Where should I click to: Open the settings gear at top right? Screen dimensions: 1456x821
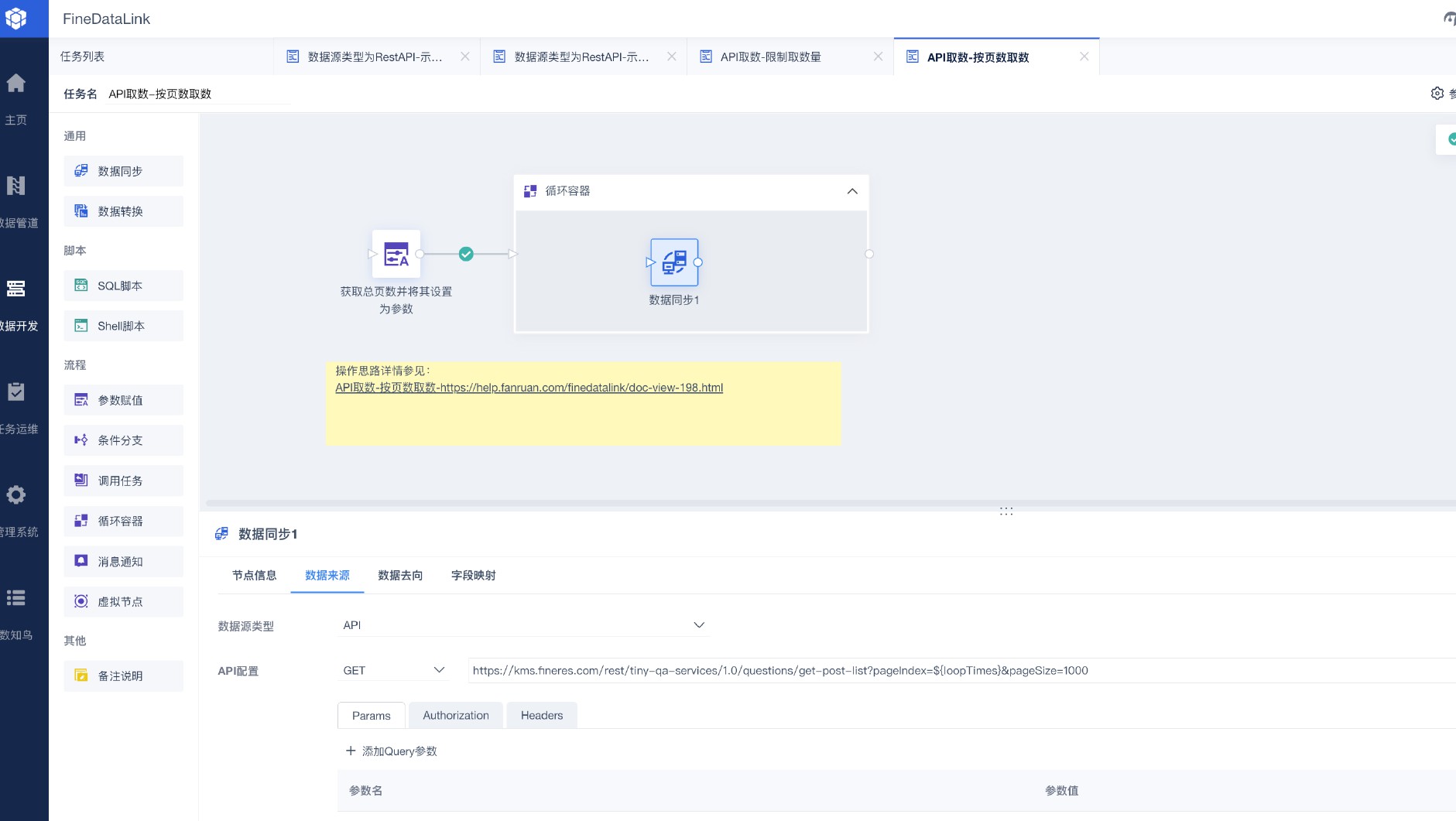tap(1437, 93)
